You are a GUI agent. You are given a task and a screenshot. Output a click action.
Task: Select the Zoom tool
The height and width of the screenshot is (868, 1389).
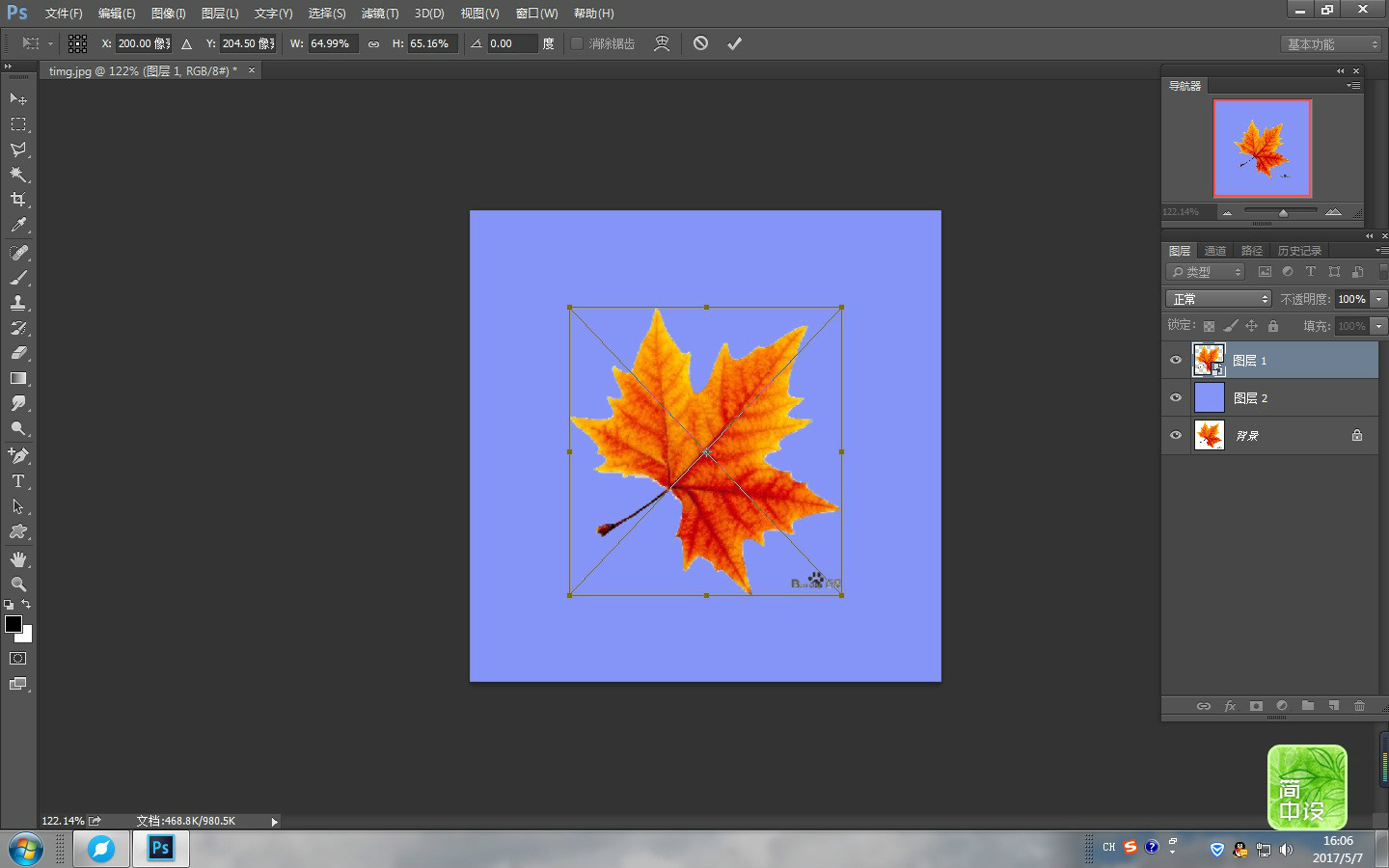click(x=18, y=584)
